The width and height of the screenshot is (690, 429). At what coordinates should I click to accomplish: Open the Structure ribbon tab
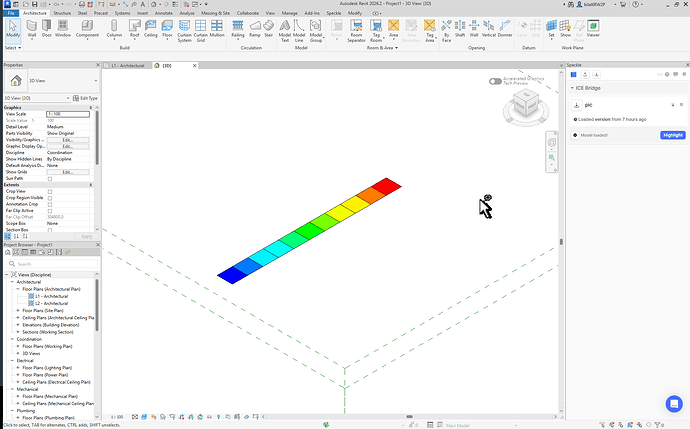pyautogui.click(x=62, y=13)
